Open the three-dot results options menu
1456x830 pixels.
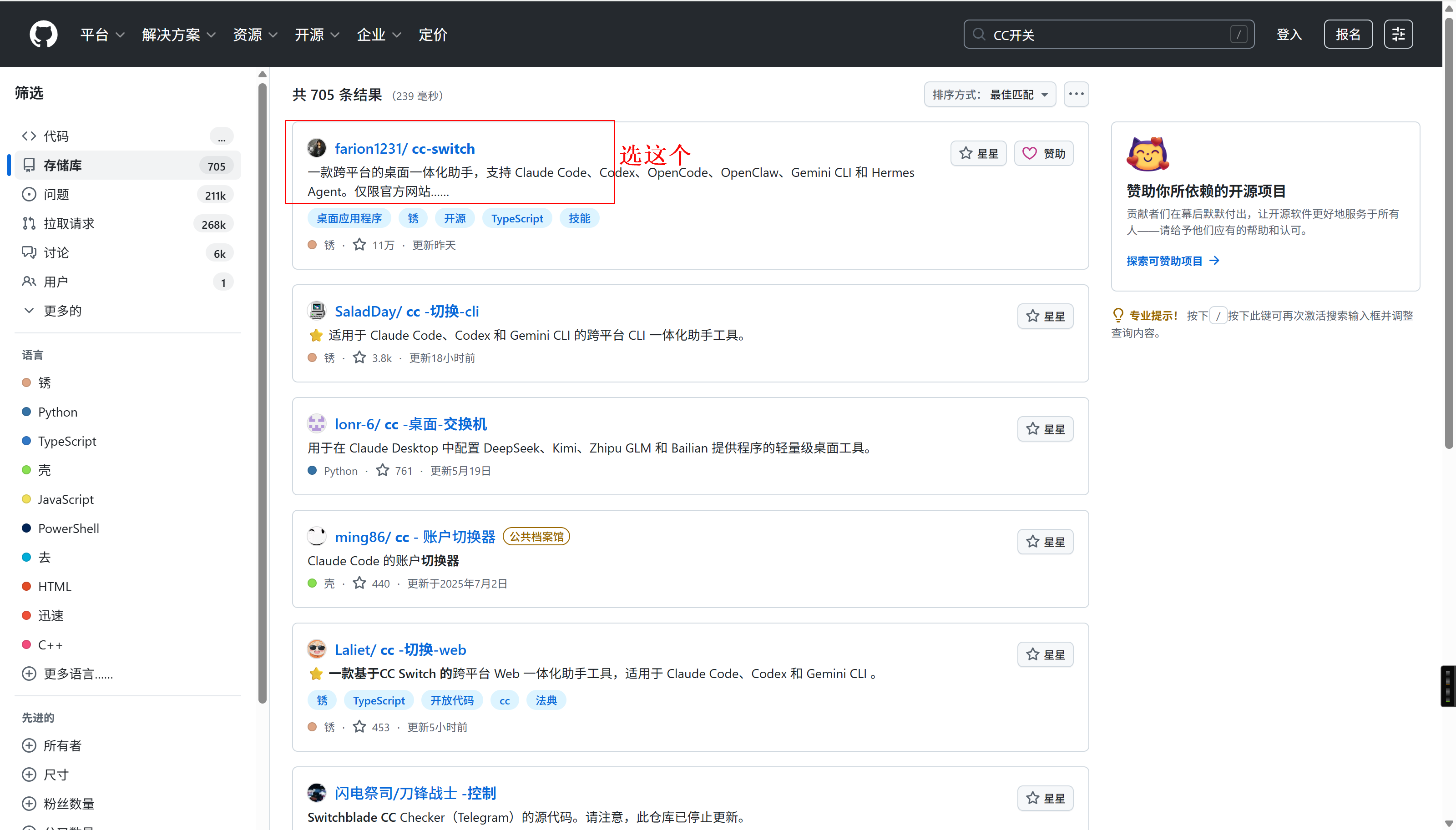[x=1076, y=95]
